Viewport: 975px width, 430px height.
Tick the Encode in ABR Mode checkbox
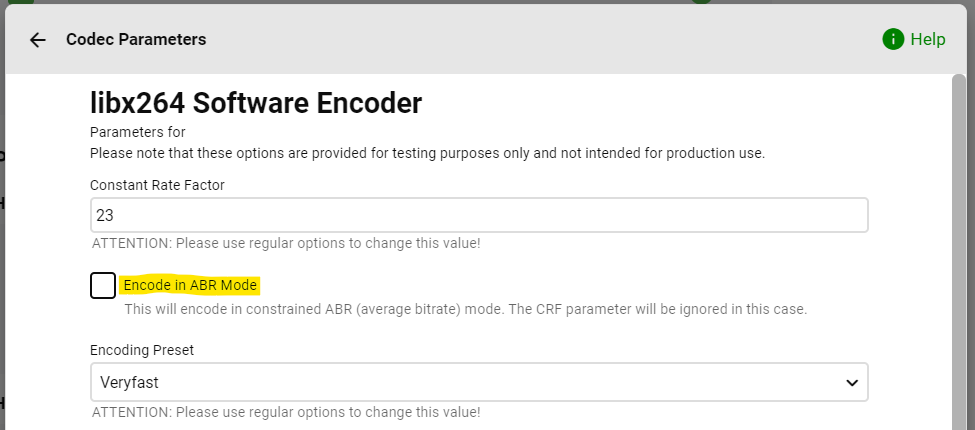pos(103,286)
